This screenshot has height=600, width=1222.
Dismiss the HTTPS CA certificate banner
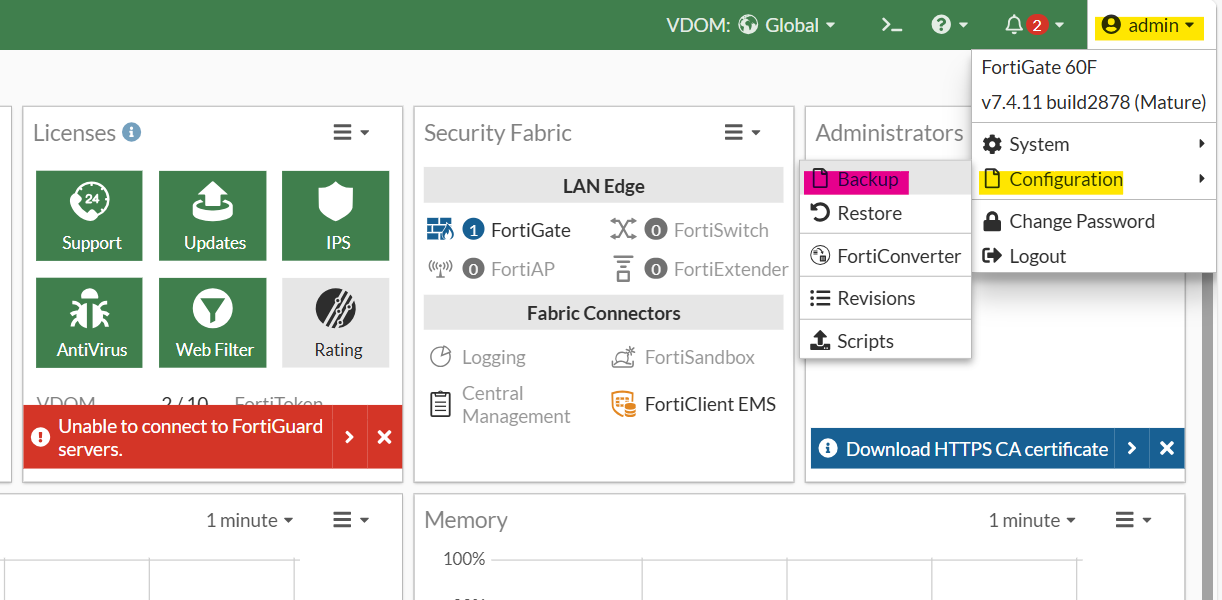coord(1167,449)
